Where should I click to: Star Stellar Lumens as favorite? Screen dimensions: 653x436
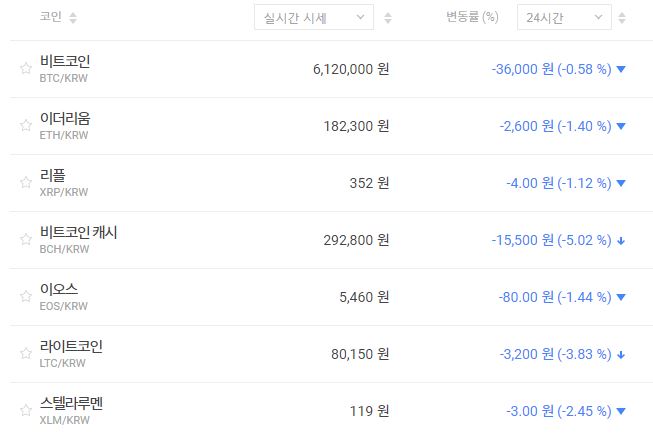(26, 411)
